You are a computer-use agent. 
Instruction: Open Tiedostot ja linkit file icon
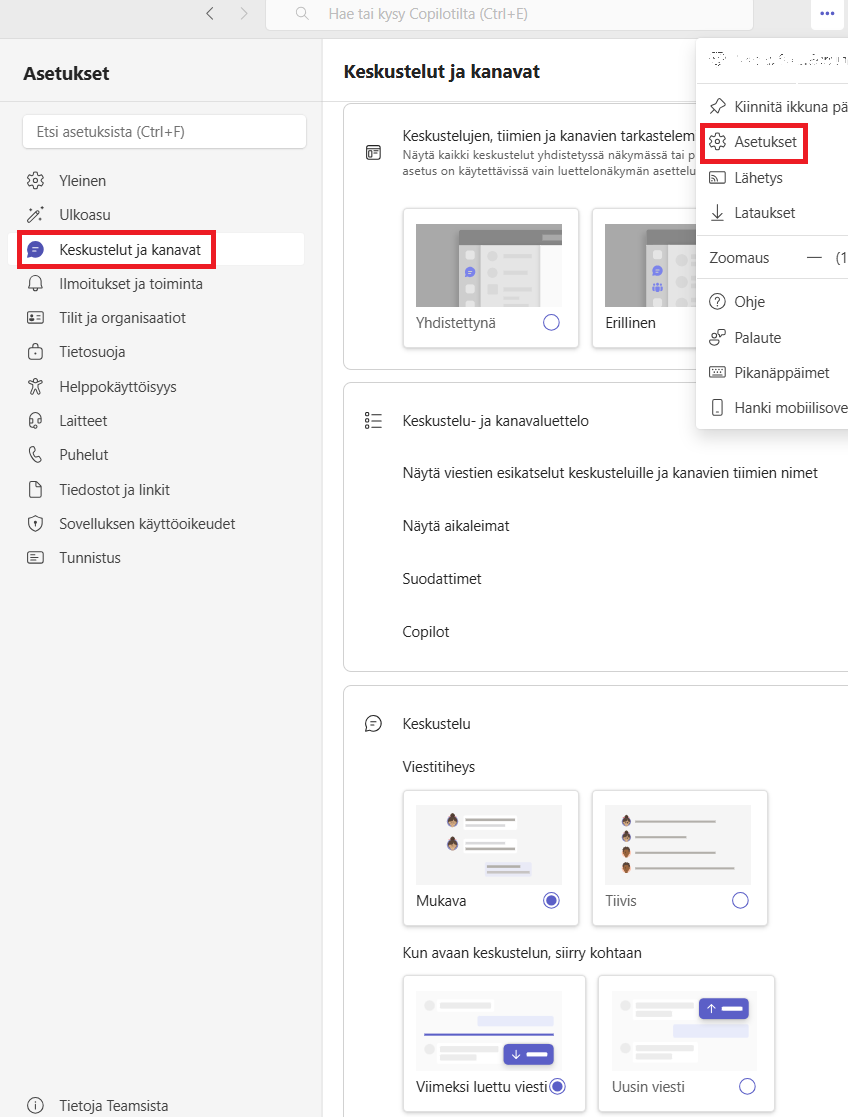click(x=35, y=489)
